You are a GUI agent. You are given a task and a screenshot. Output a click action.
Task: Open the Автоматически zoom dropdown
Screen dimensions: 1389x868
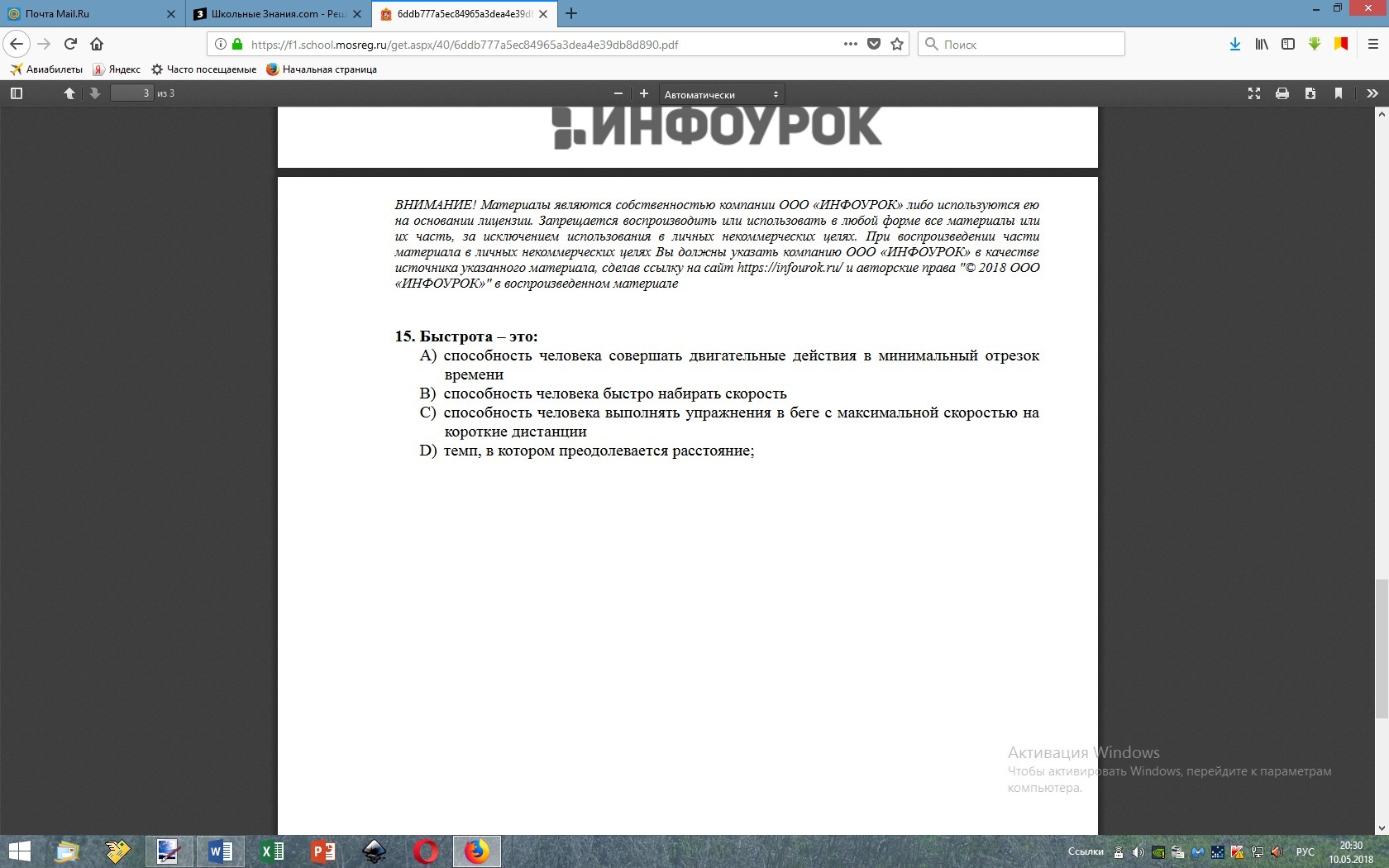click(x=722, y=94)
